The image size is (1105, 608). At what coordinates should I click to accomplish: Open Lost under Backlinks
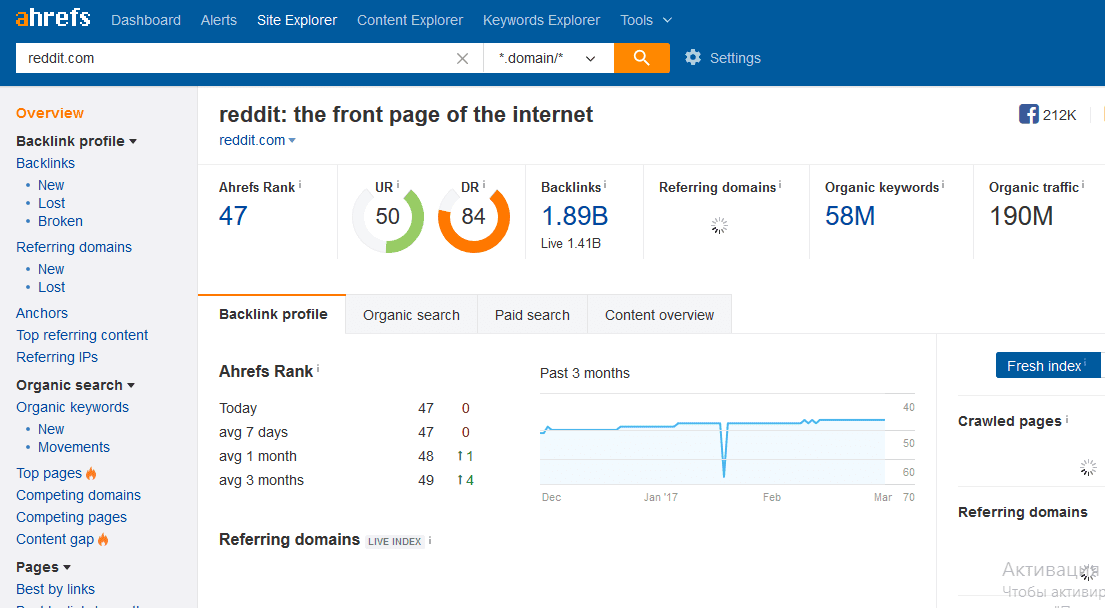click(51, 203)
